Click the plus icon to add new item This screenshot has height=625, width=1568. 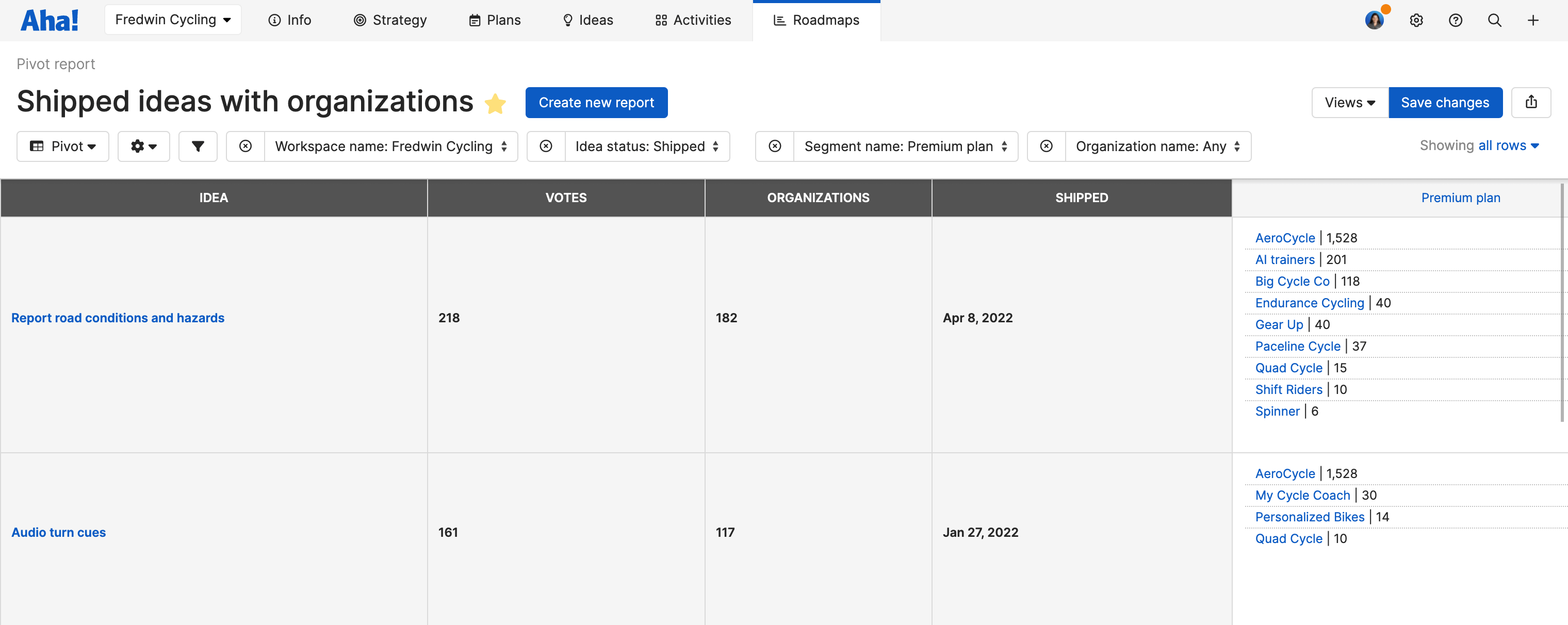pos(1533,20)
